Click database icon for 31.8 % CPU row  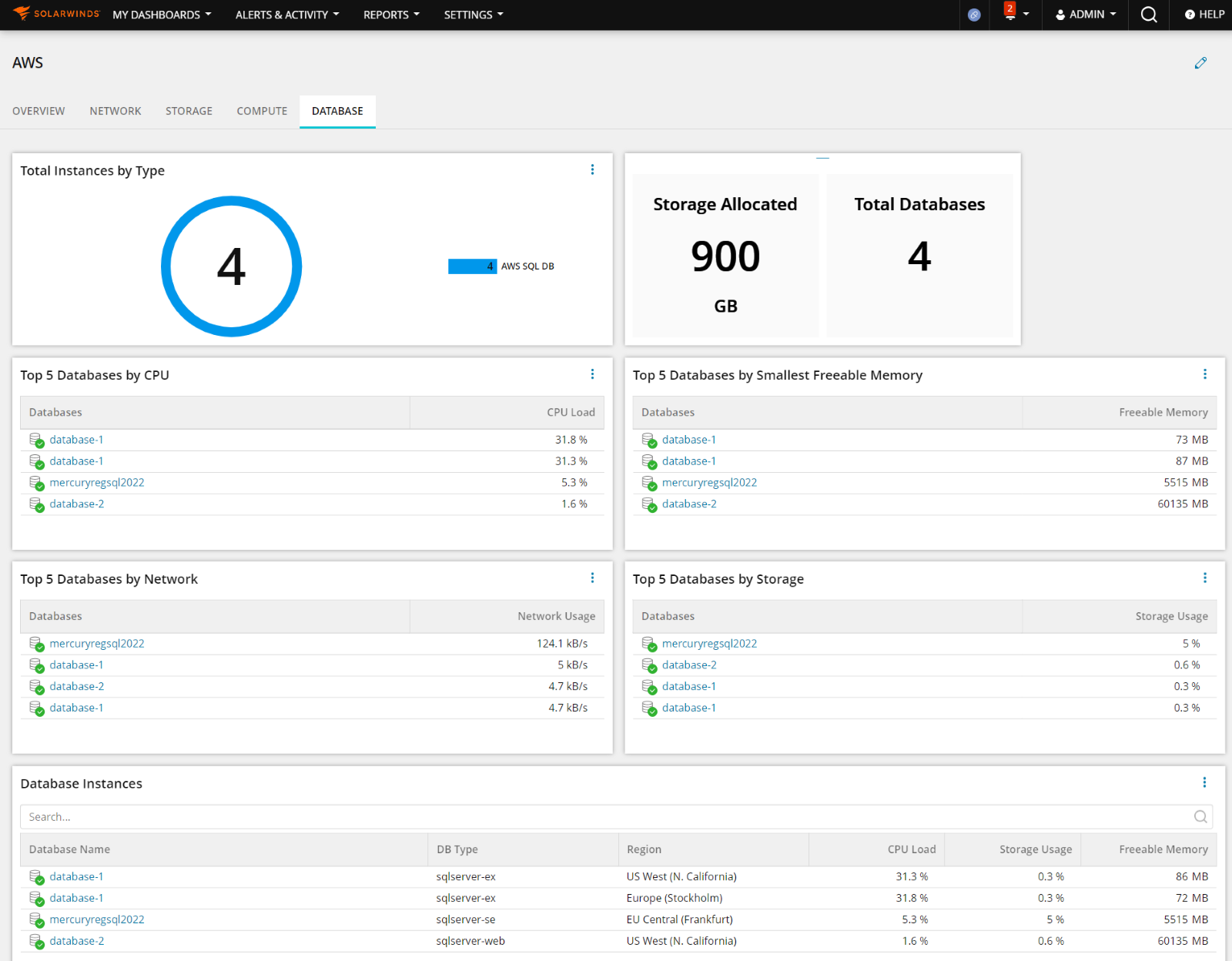pyautogui.click(x=36, y=440)
